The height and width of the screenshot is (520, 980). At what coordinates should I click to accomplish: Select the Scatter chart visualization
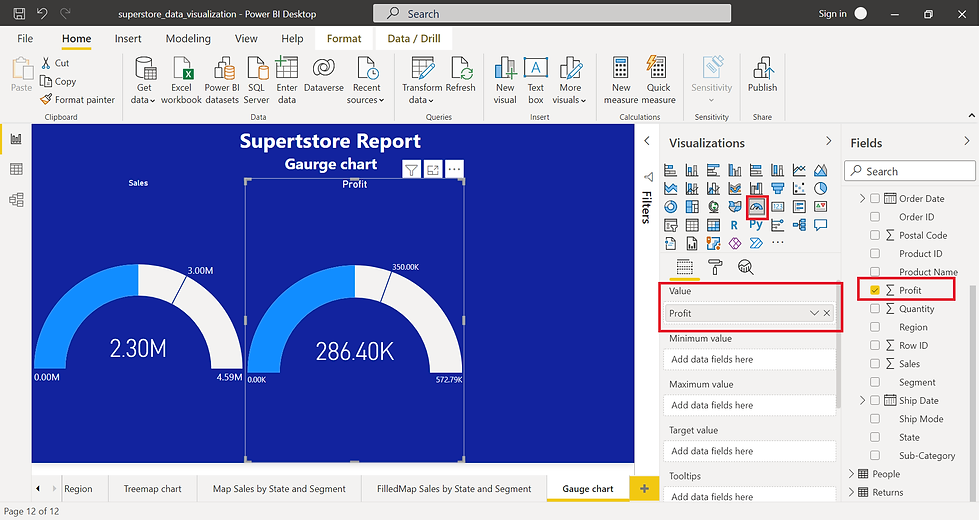click(799, 188)
